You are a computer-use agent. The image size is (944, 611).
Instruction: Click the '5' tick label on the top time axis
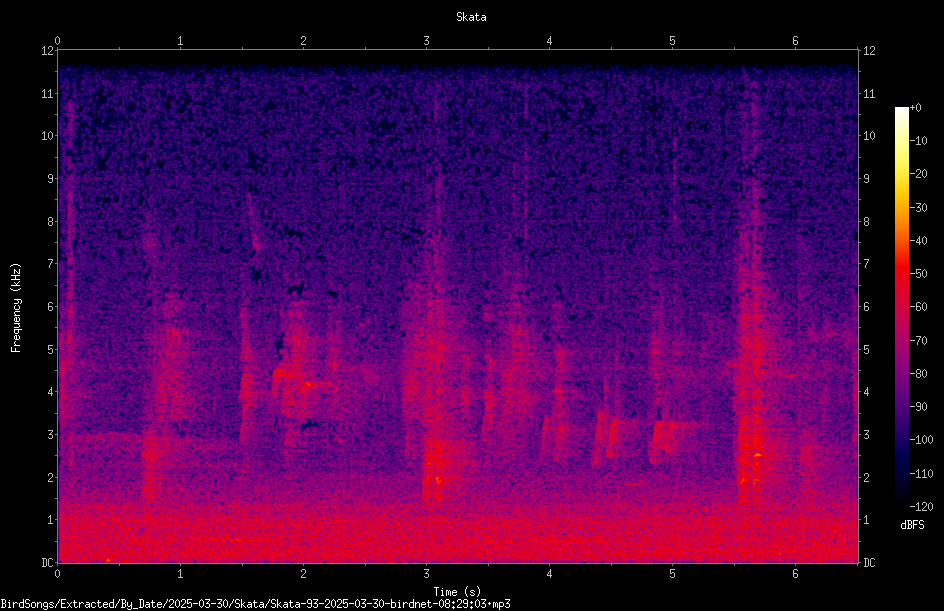pyautogui.click(x=672, y=41)
